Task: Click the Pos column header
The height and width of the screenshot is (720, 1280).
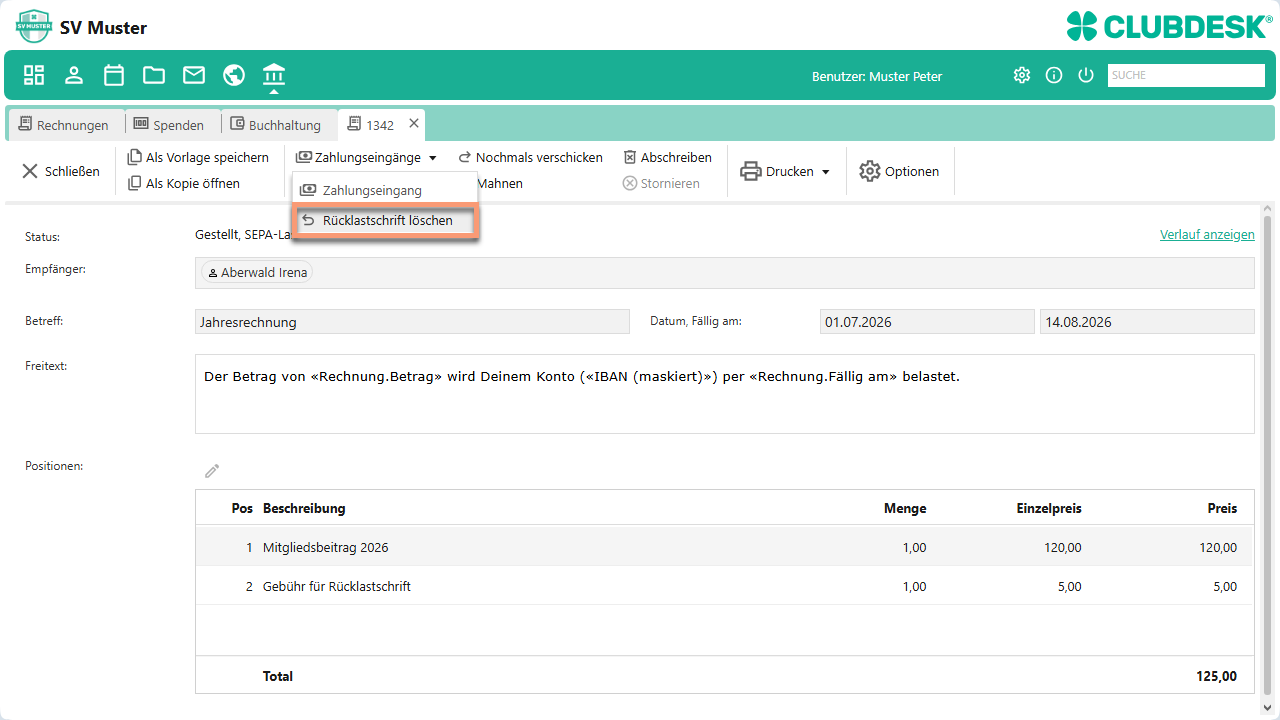Action: 242,508
